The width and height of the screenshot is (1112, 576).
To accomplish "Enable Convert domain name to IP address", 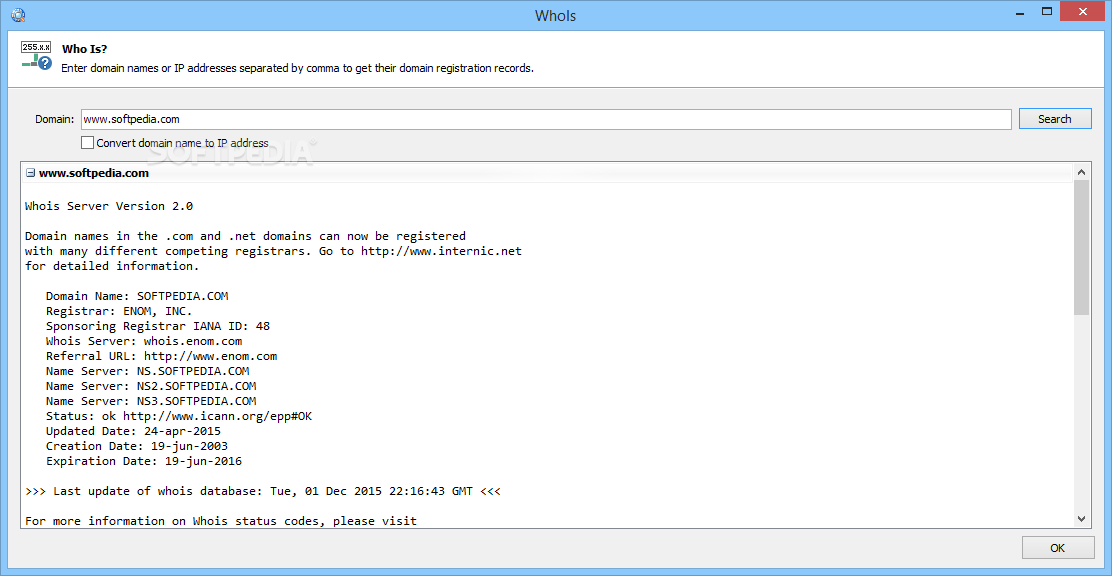I will pyautogui.click(x=87, y=143).
